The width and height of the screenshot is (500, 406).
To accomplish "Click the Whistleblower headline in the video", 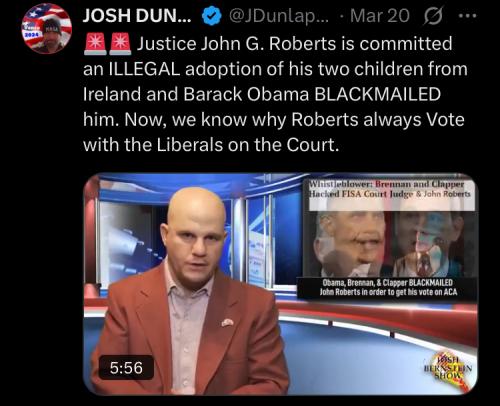I will point(389,189).
